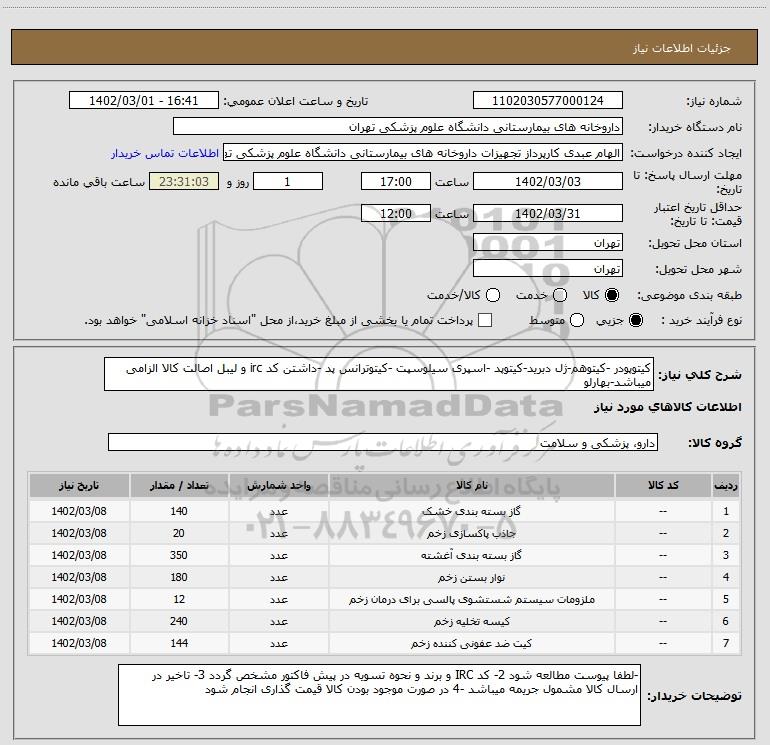The image size is (770, 745).
Task: Click the announcement date field 1402/03/01 - 16:41
Action: click(143, 101)
